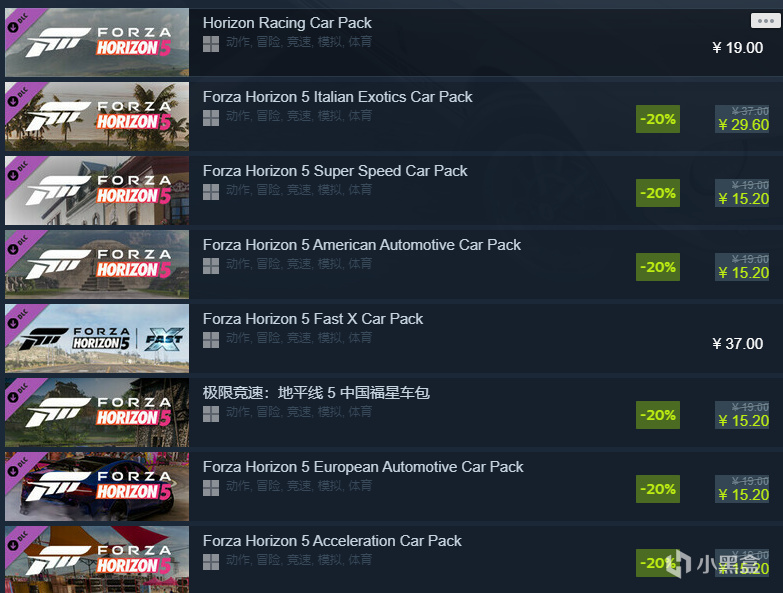Click Windows icon under Italian Exotics Car Pack
Viewport: 783px width, 593px height.
tap(211, 118)
